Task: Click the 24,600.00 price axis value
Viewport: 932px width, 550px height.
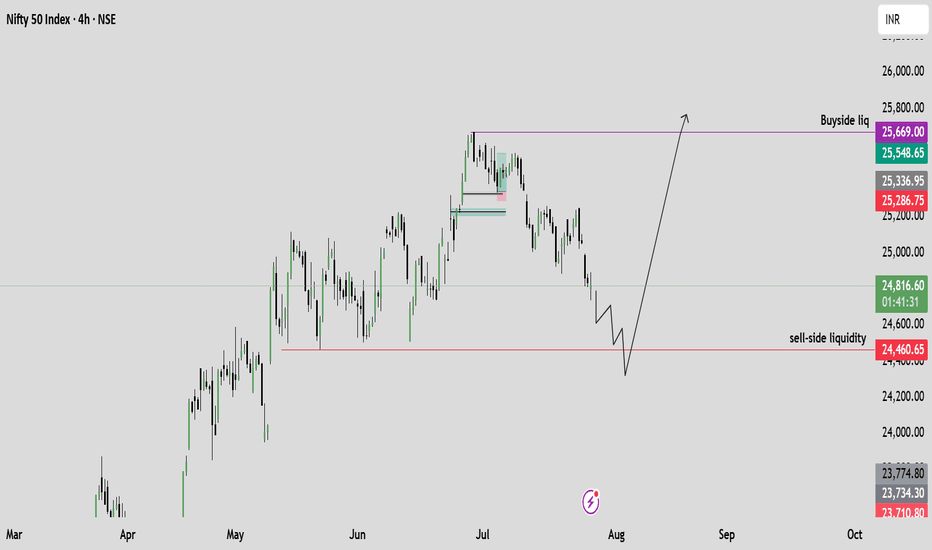Action: [903, 324]
